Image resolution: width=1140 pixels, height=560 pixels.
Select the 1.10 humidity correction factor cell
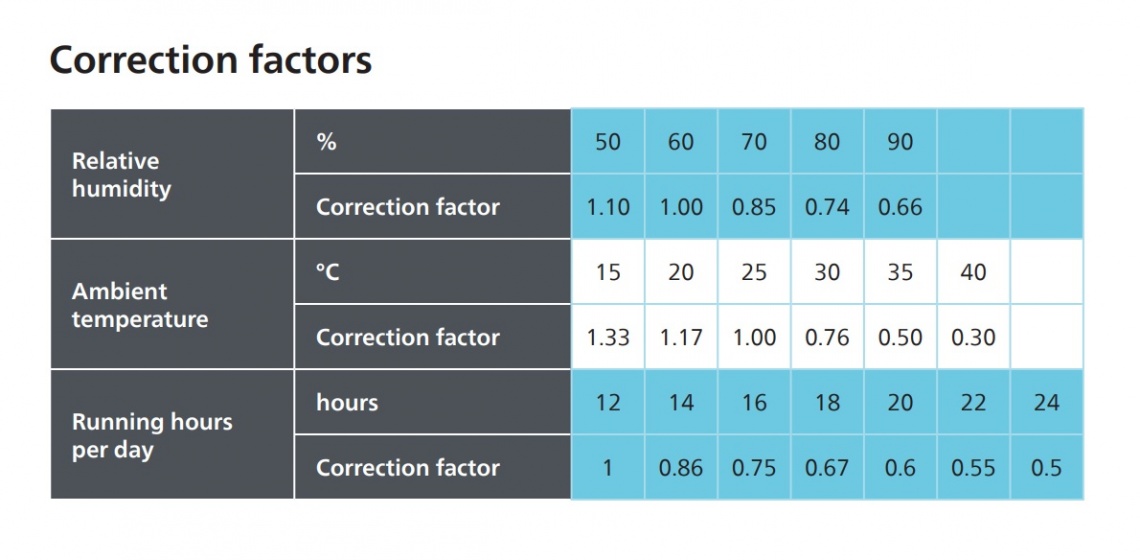click(608, 207)
